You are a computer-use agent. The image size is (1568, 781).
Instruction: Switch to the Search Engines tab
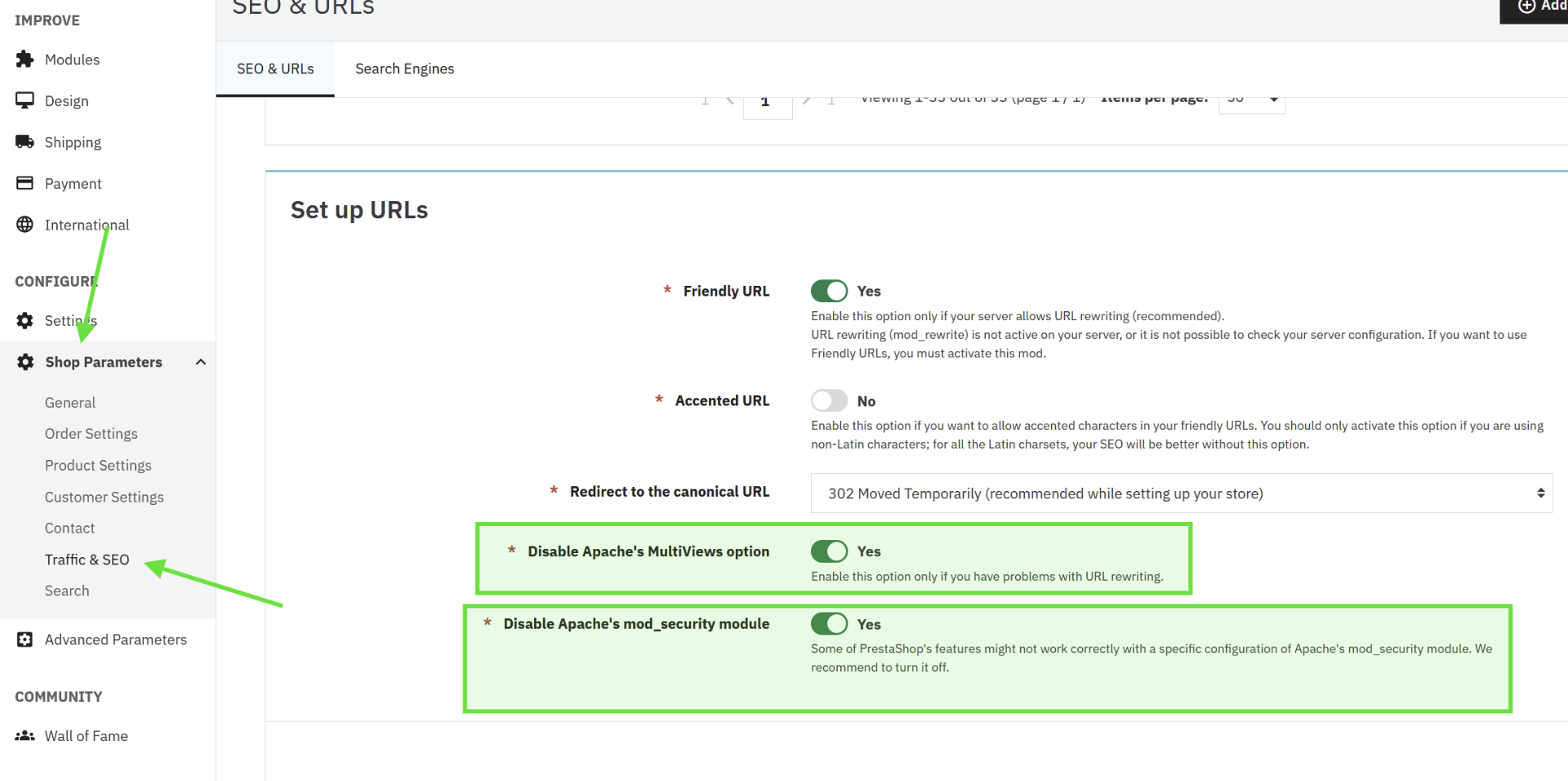coord(404,69)
